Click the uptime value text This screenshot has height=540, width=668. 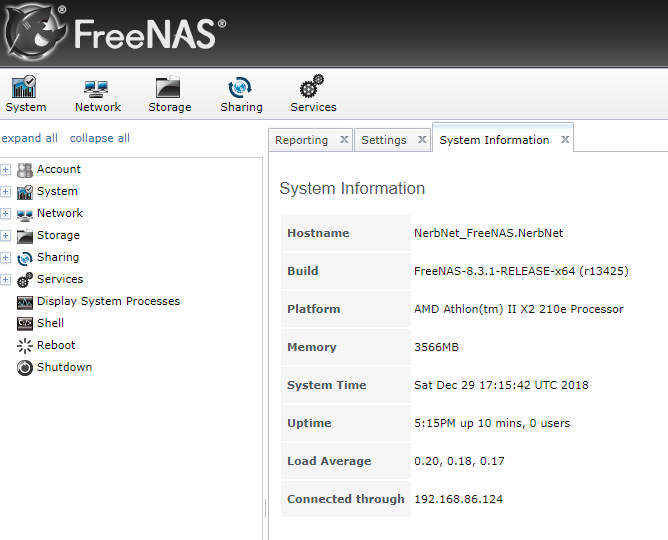pos(492,423)
